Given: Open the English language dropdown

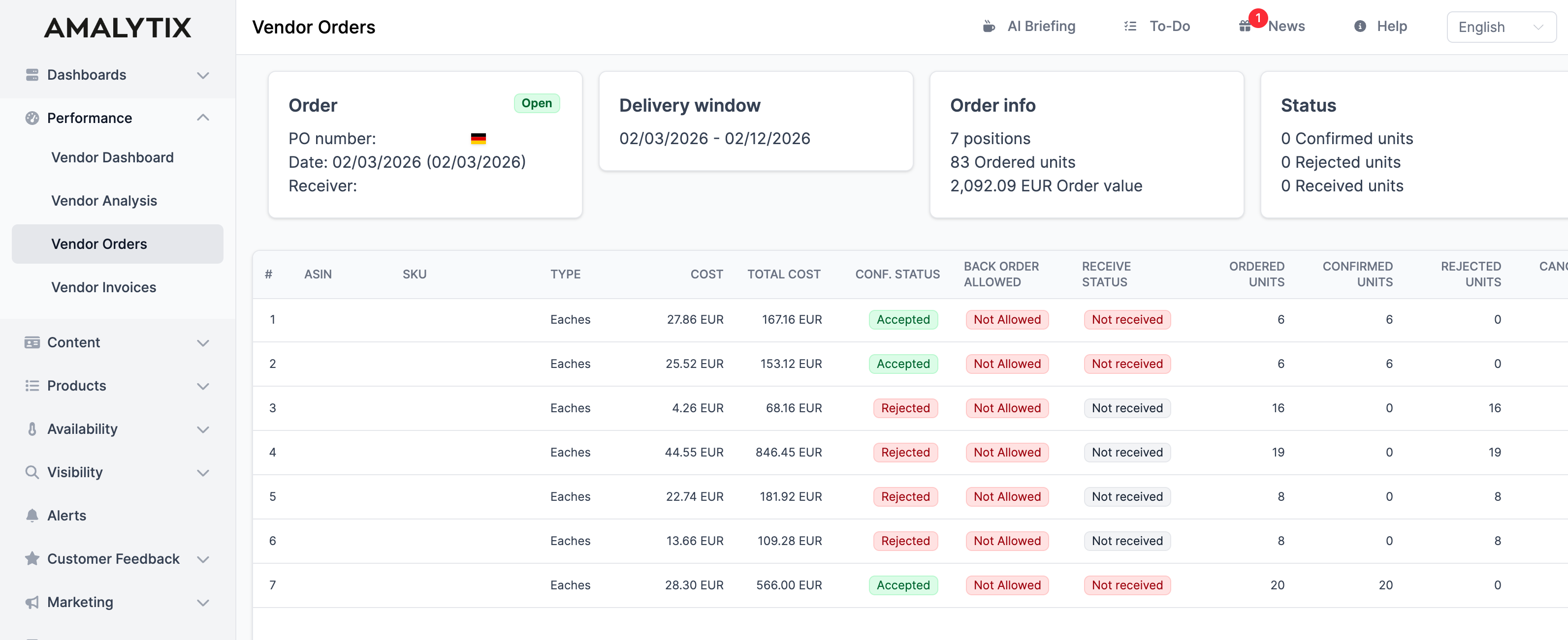Looking at the screenshot, I should tap(1501, 27).
